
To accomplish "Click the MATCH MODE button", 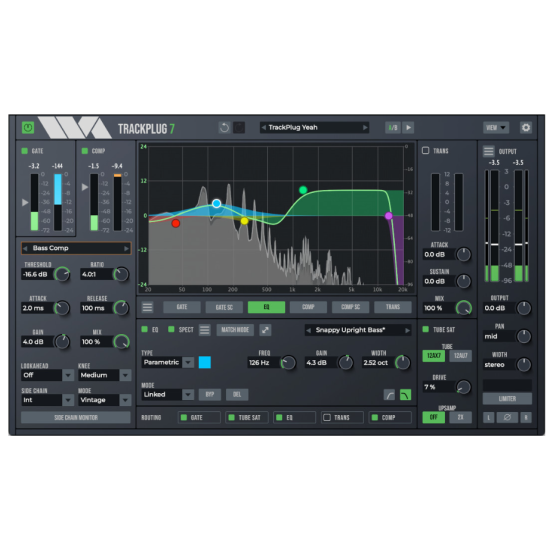I will coord(235,330).
